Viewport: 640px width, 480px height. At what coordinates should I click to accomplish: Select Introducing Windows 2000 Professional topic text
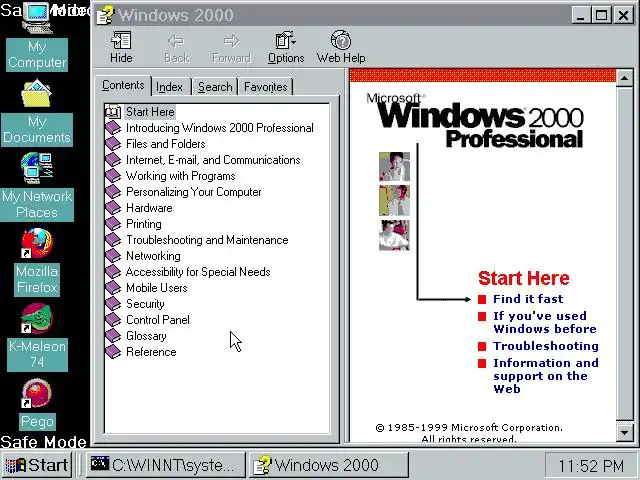pyautogui.click(x=220, y=128)
